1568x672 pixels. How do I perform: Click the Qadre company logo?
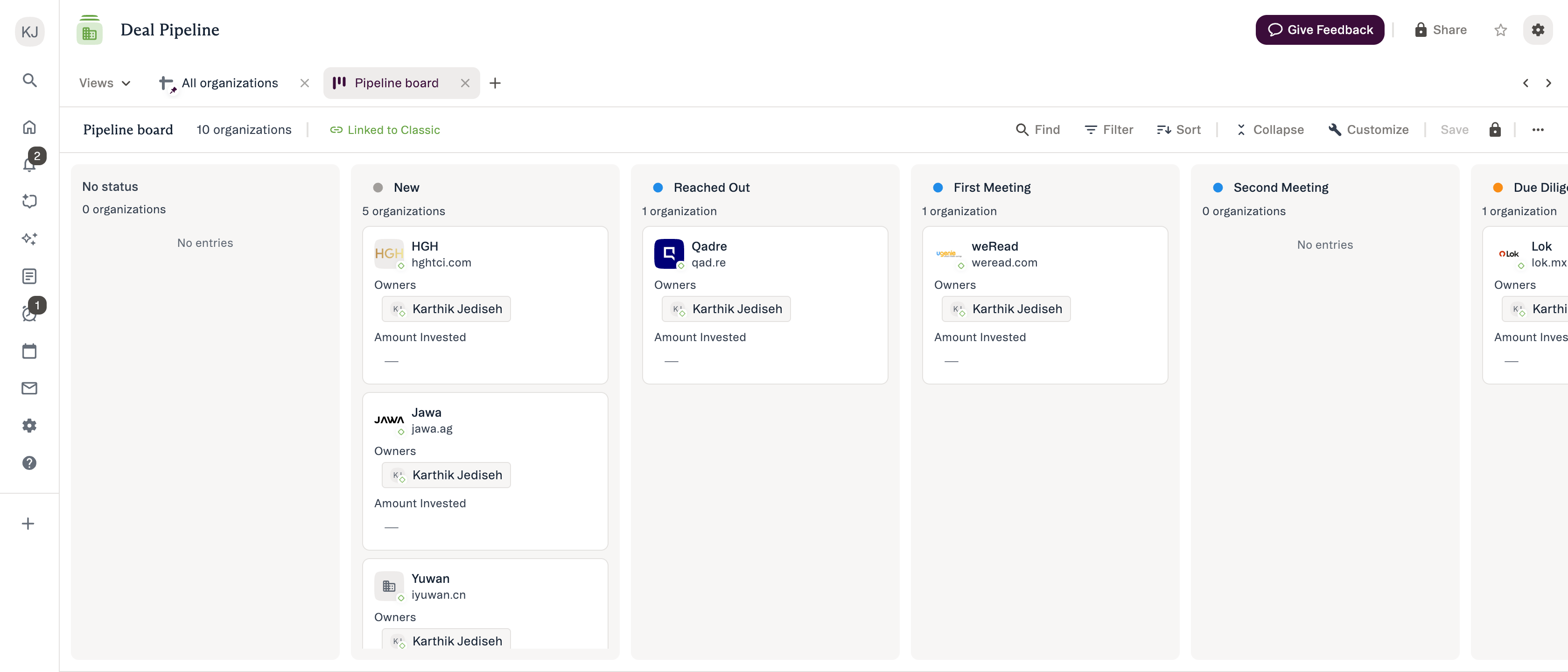668,253
